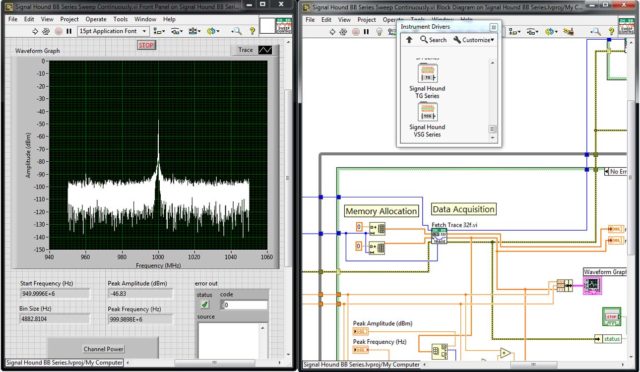Click the Bin Size (Hz) value field
Viewport: 640px width, 372px height.
click(54, 319)
